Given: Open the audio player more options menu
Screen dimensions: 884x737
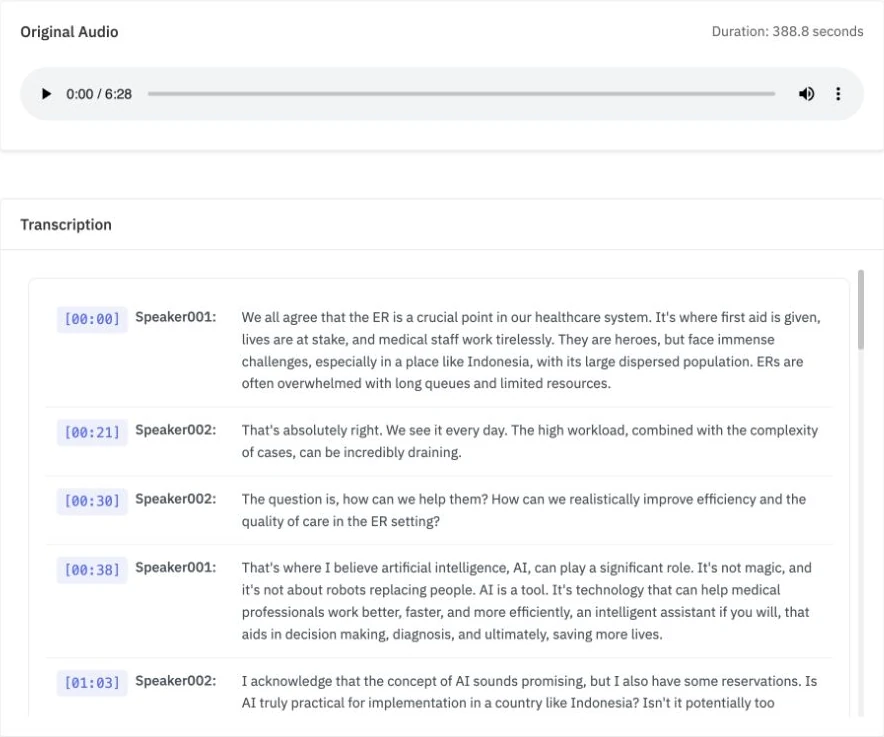Looking at the screenshot, I should [x=838, y=94].
